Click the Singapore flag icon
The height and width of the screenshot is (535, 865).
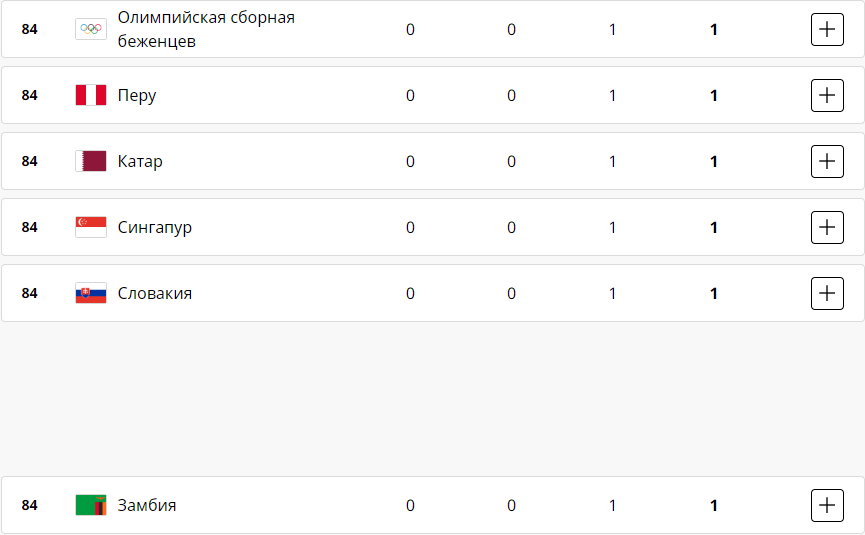(91, 228)
